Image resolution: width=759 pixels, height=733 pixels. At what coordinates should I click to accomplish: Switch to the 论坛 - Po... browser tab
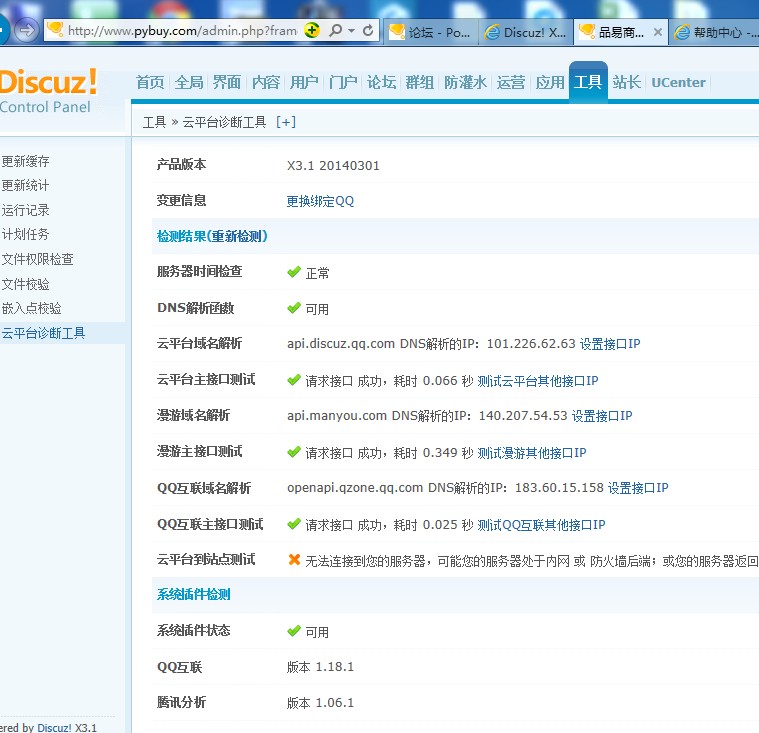pos(431,32)
